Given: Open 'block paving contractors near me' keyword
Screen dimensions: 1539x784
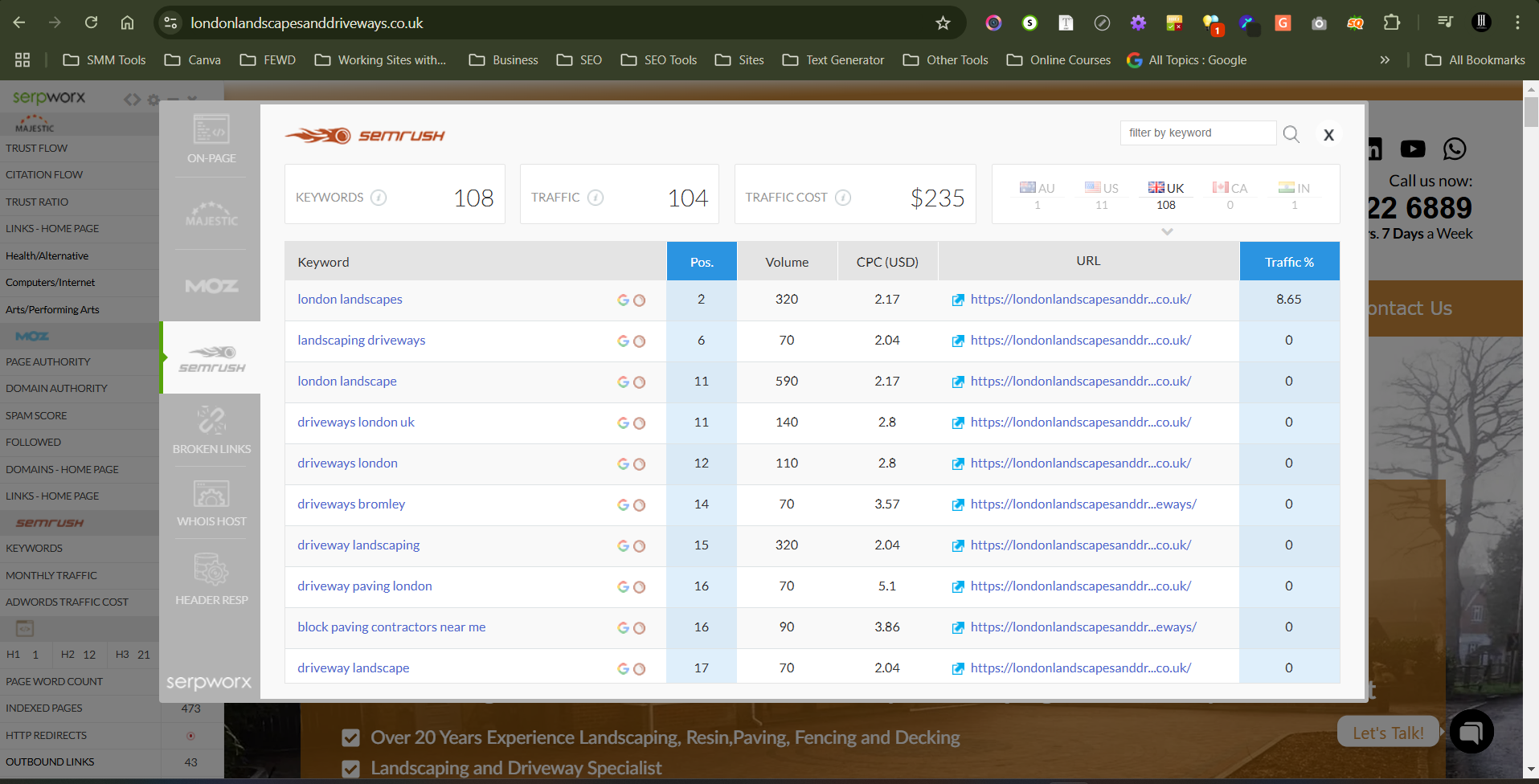Looking at the screenshot, I should pos(391,627).
